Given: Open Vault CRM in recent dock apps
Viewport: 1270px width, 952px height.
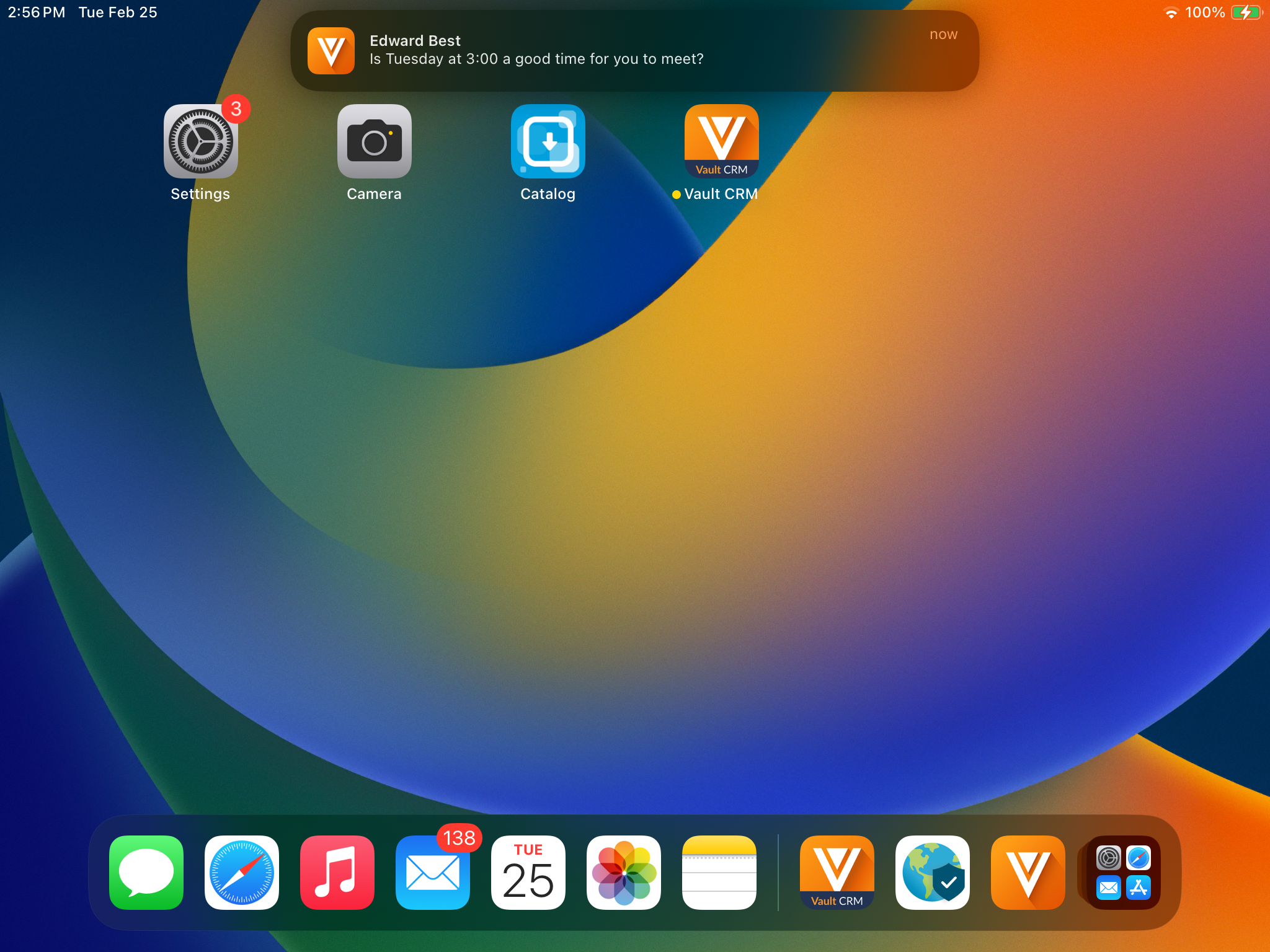Looking at the screenshot, I should click(x=837, y=872).
